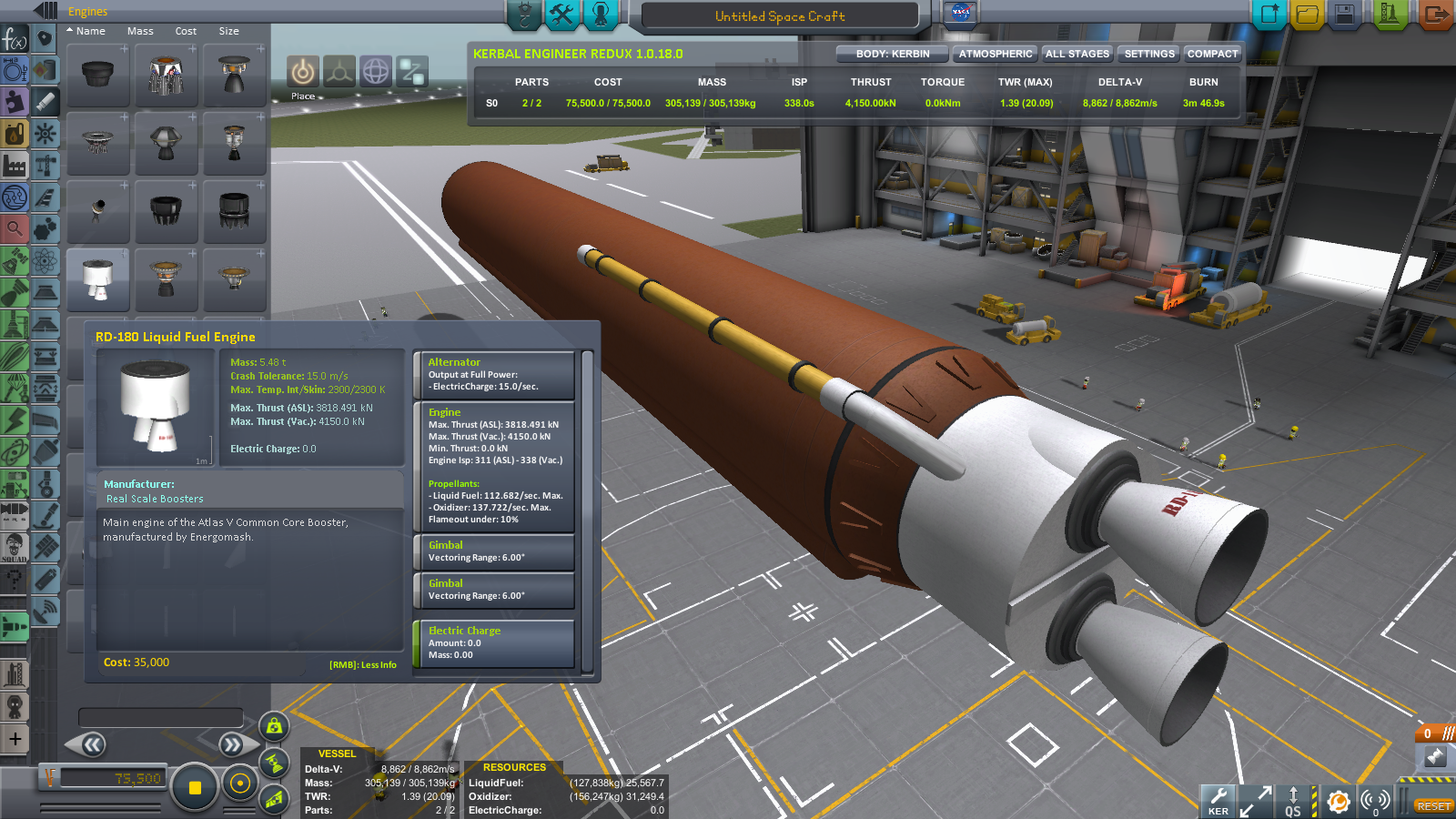
Task: Open the Load craft folder icon
Action: (1307, 15)
